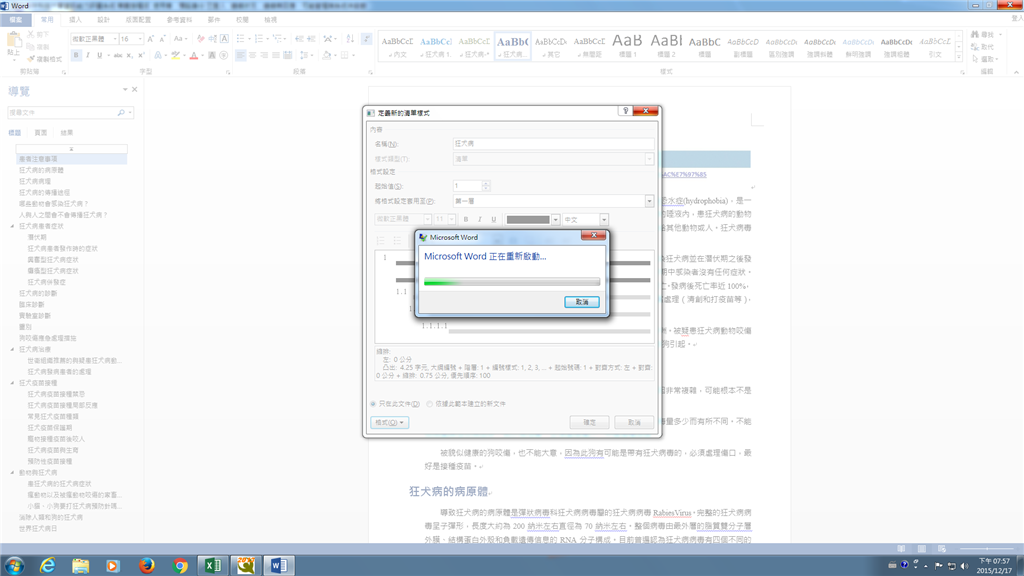Toggle Underline in the ribbon Font group
The image size is (1024, 576).
coord(100,56)
